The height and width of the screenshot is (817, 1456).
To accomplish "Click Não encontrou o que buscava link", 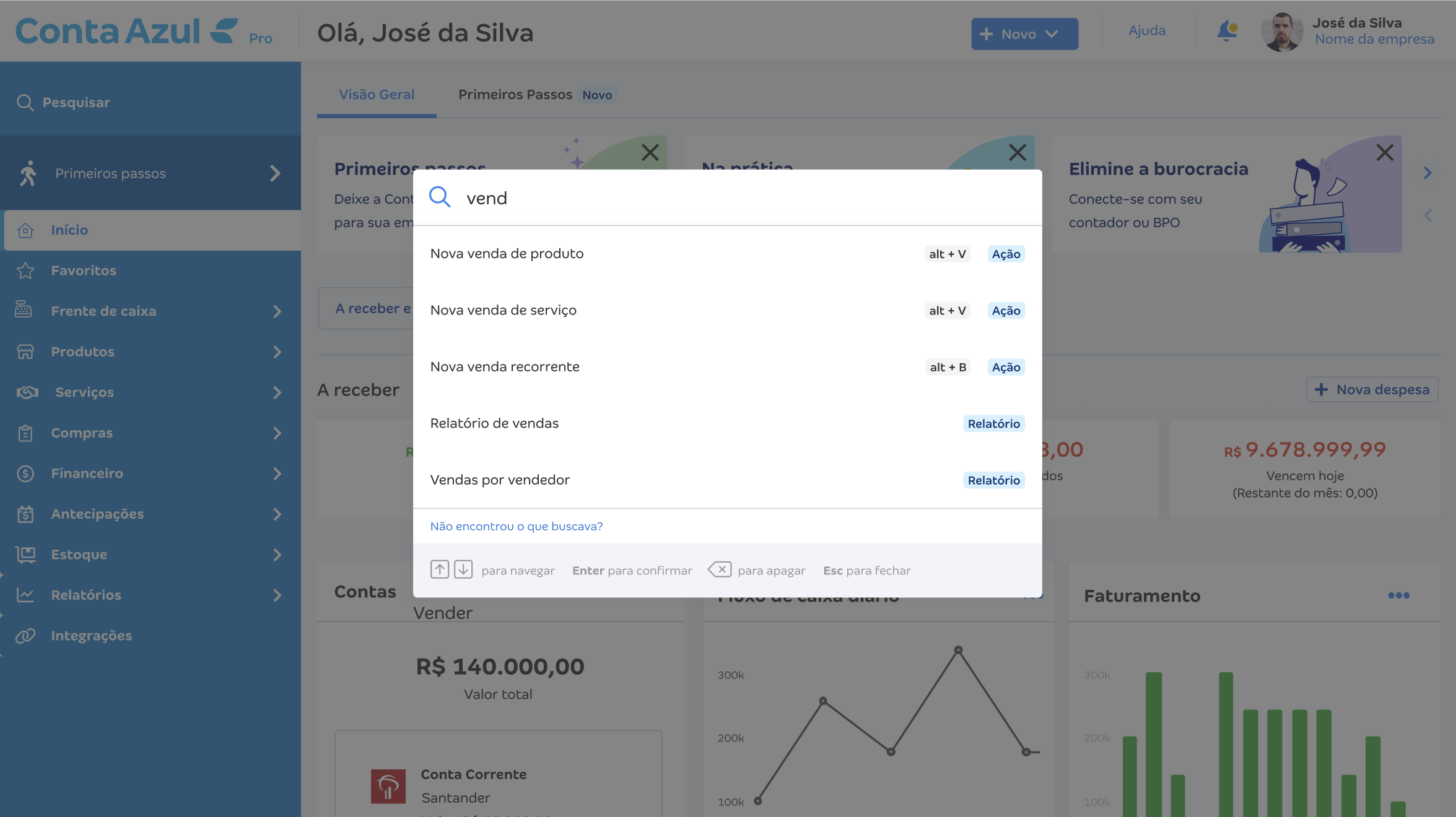I will click(517, 526).
